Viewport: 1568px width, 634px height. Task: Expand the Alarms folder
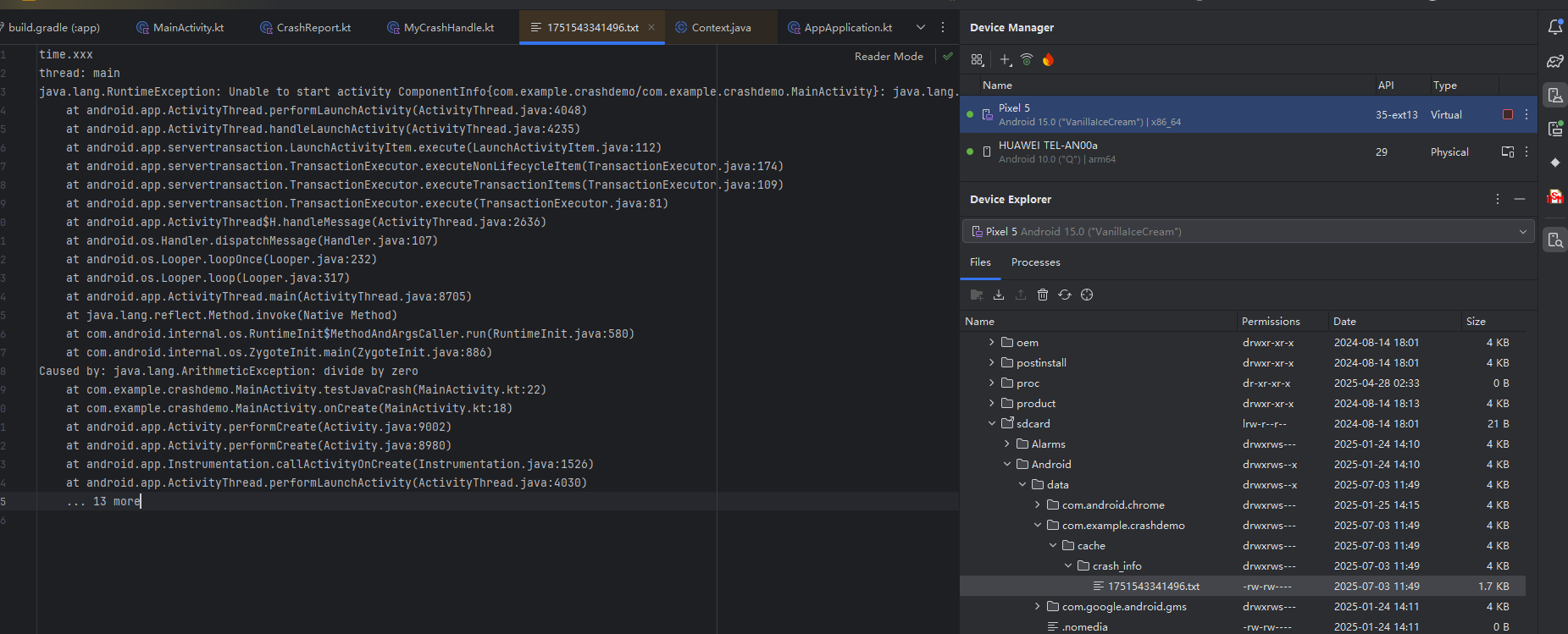click(1006, 444)
